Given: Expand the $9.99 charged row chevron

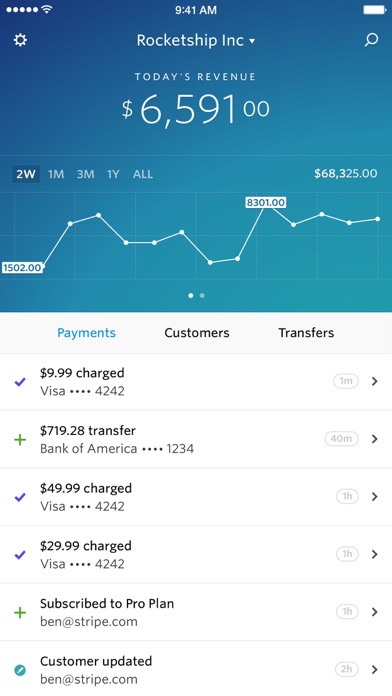Looking at the screenshot, I should 375,381.
